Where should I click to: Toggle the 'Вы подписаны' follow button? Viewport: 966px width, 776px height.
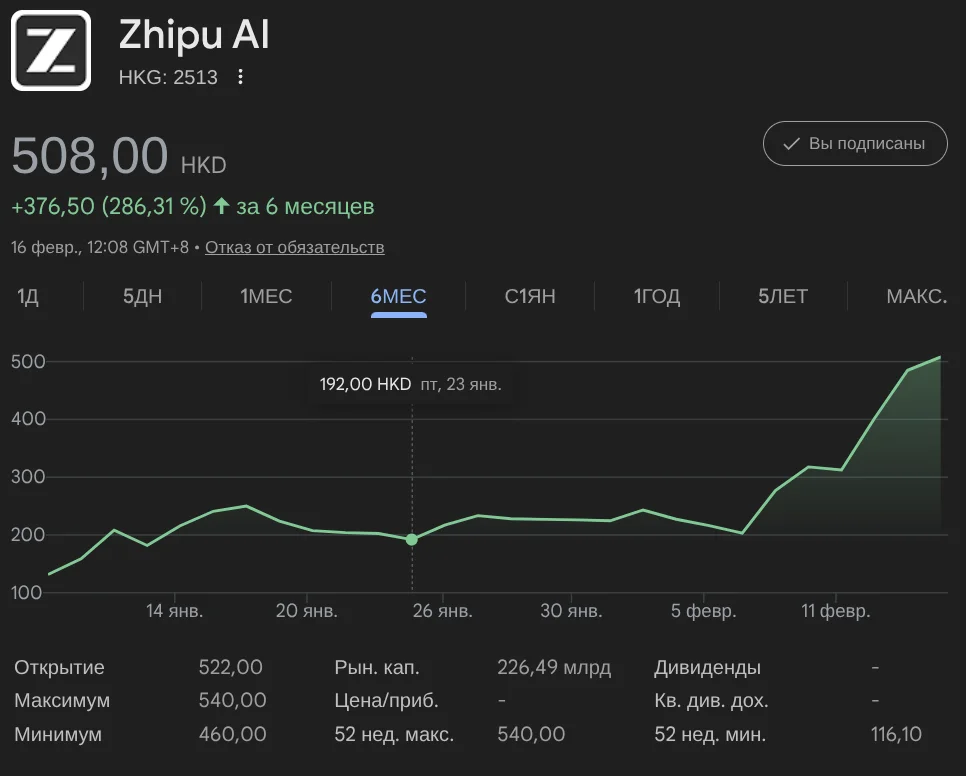(x=855, y=144)
